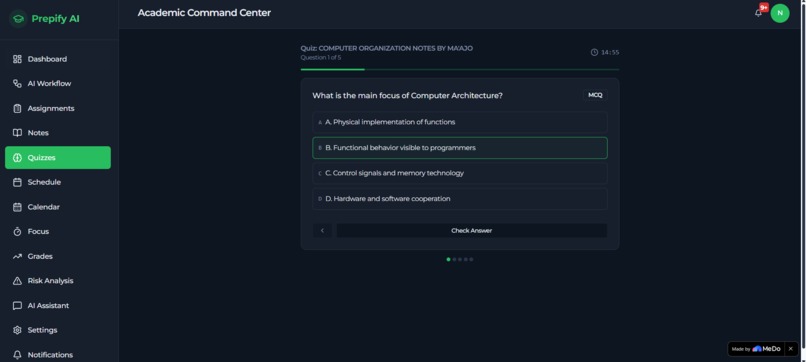Viewport: 806px width, 362px height.
Task: Click the quiz title COMPUTER ORGANIZATION NOTES
Action: coord(387,48)
